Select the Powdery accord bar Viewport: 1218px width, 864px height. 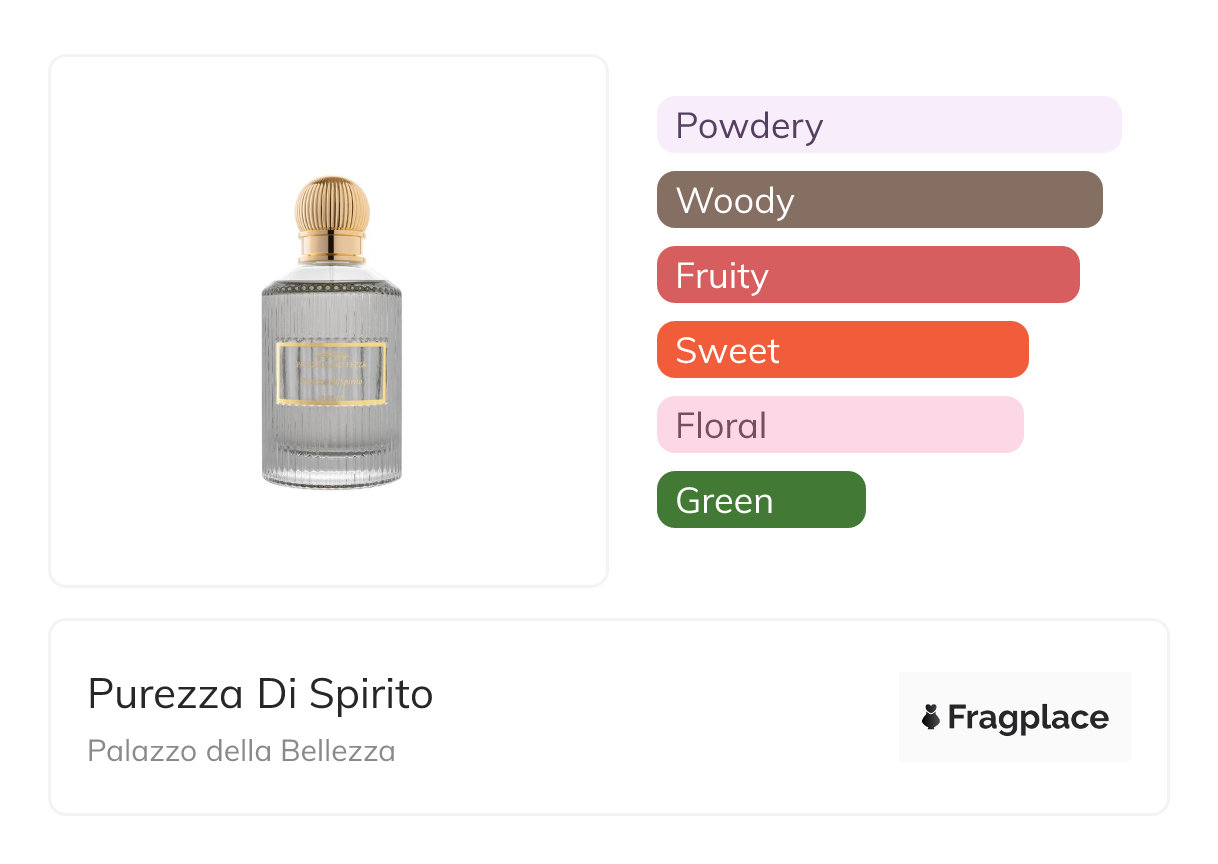[888, 125]
